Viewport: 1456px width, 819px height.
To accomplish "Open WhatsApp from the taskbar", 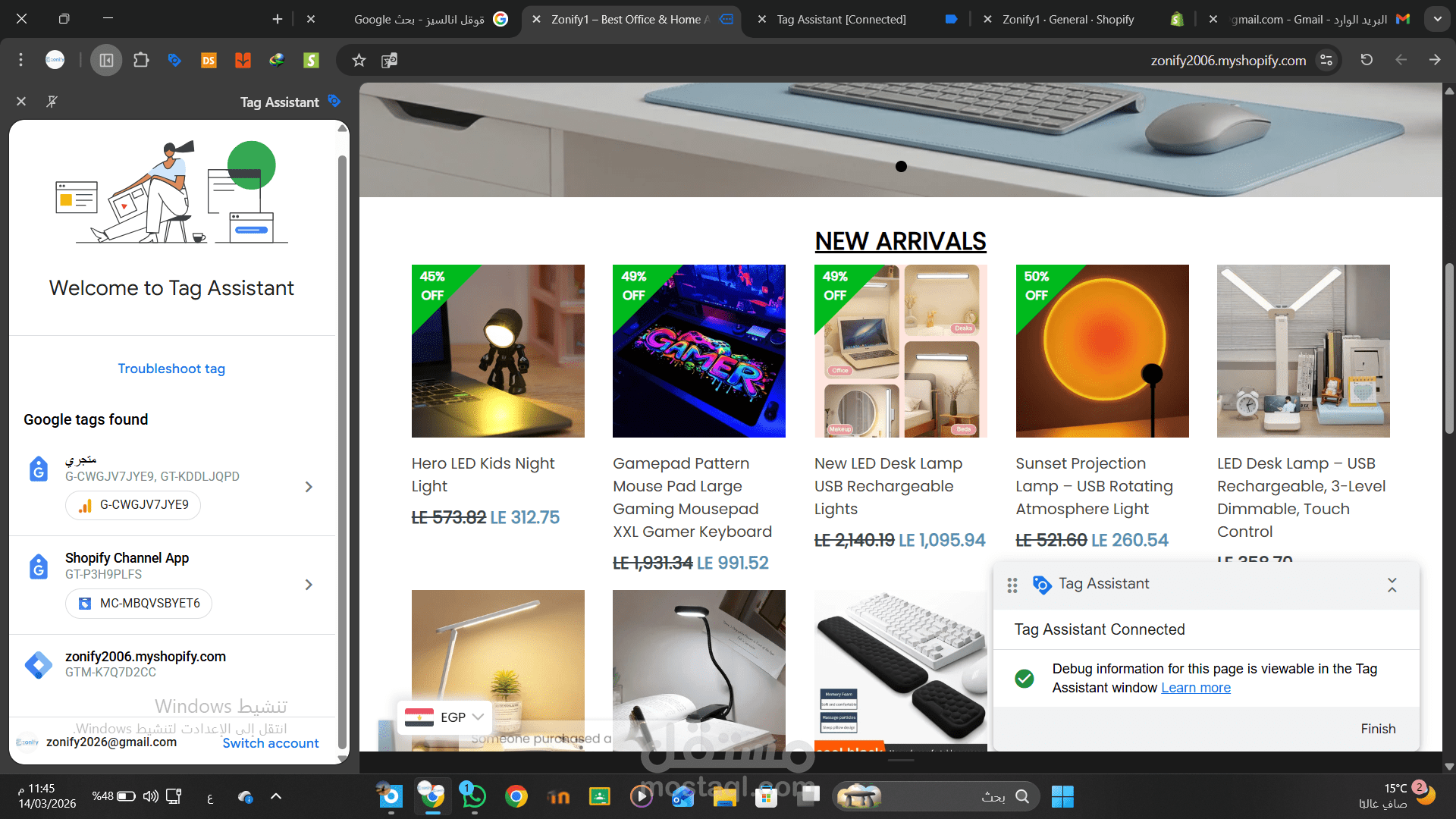I will coord(474,796).
